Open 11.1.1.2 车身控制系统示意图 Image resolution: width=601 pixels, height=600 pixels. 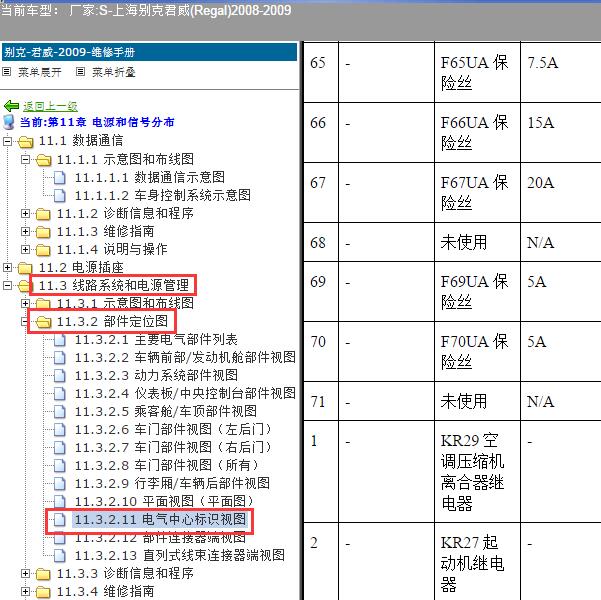point(163,196)
